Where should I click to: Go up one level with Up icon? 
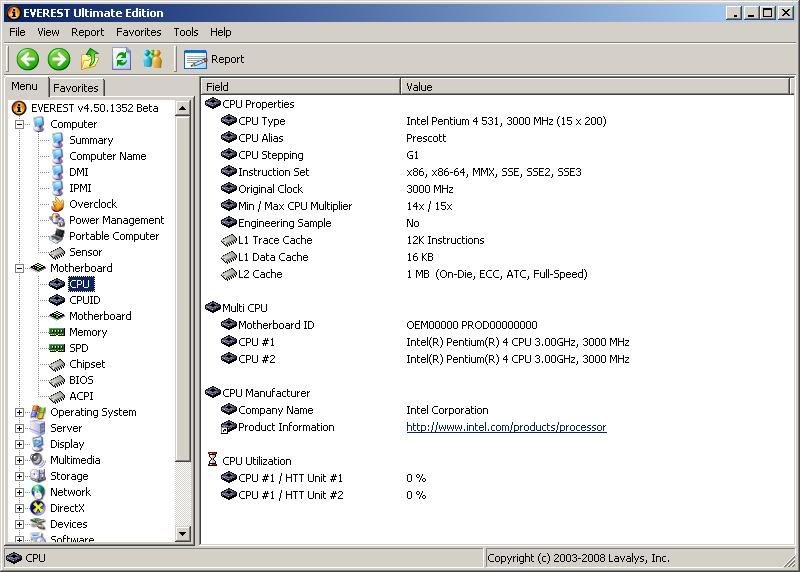(x=90, y=59)
